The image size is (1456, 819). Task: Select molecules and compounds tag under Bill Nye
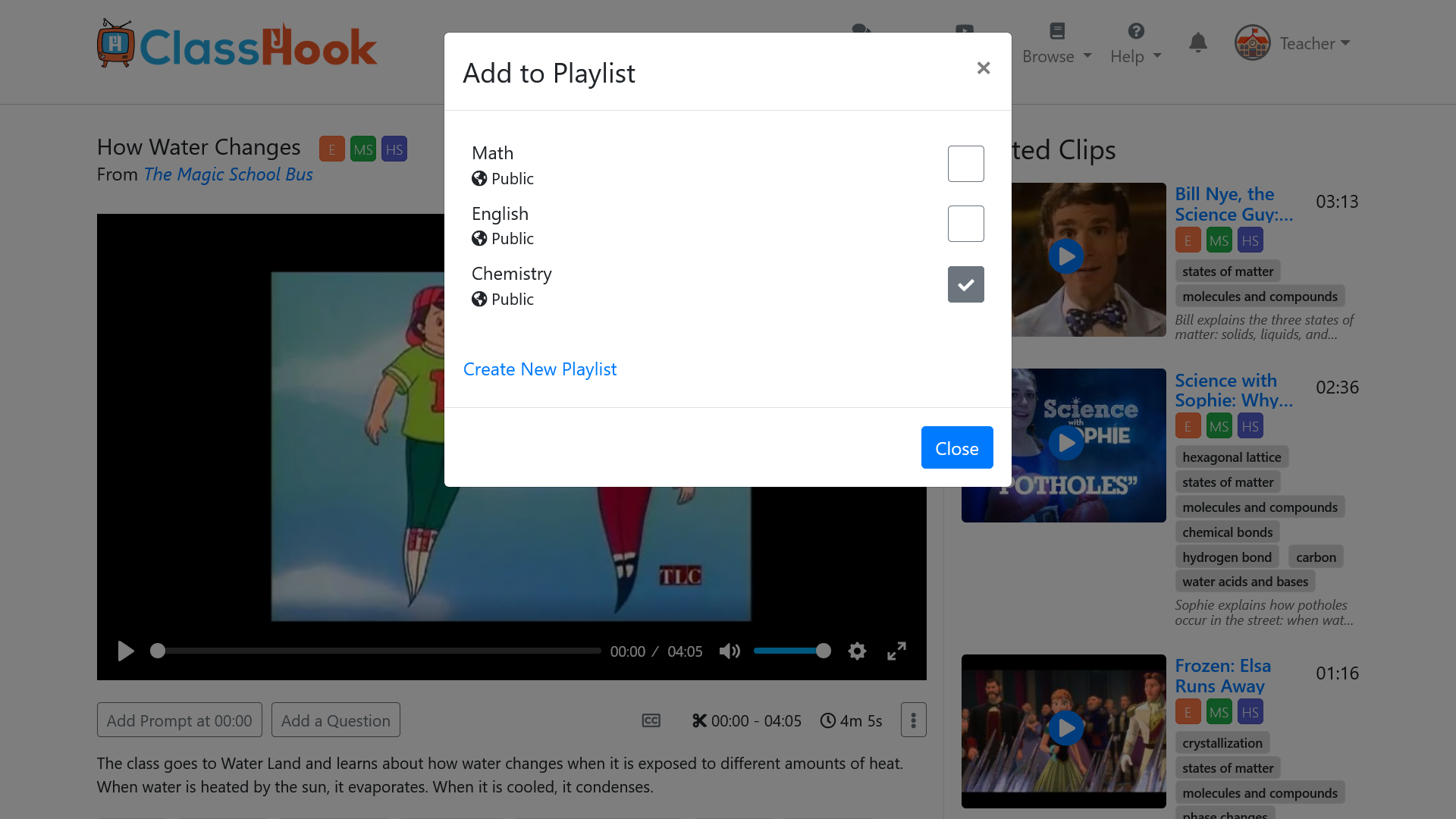click(x=1260, y=297)
